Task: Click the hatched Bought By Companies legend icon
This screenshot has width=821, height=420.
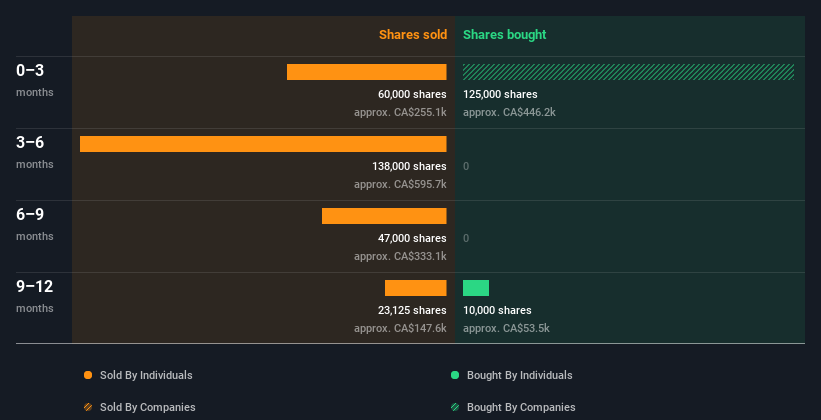Action: 455,407
